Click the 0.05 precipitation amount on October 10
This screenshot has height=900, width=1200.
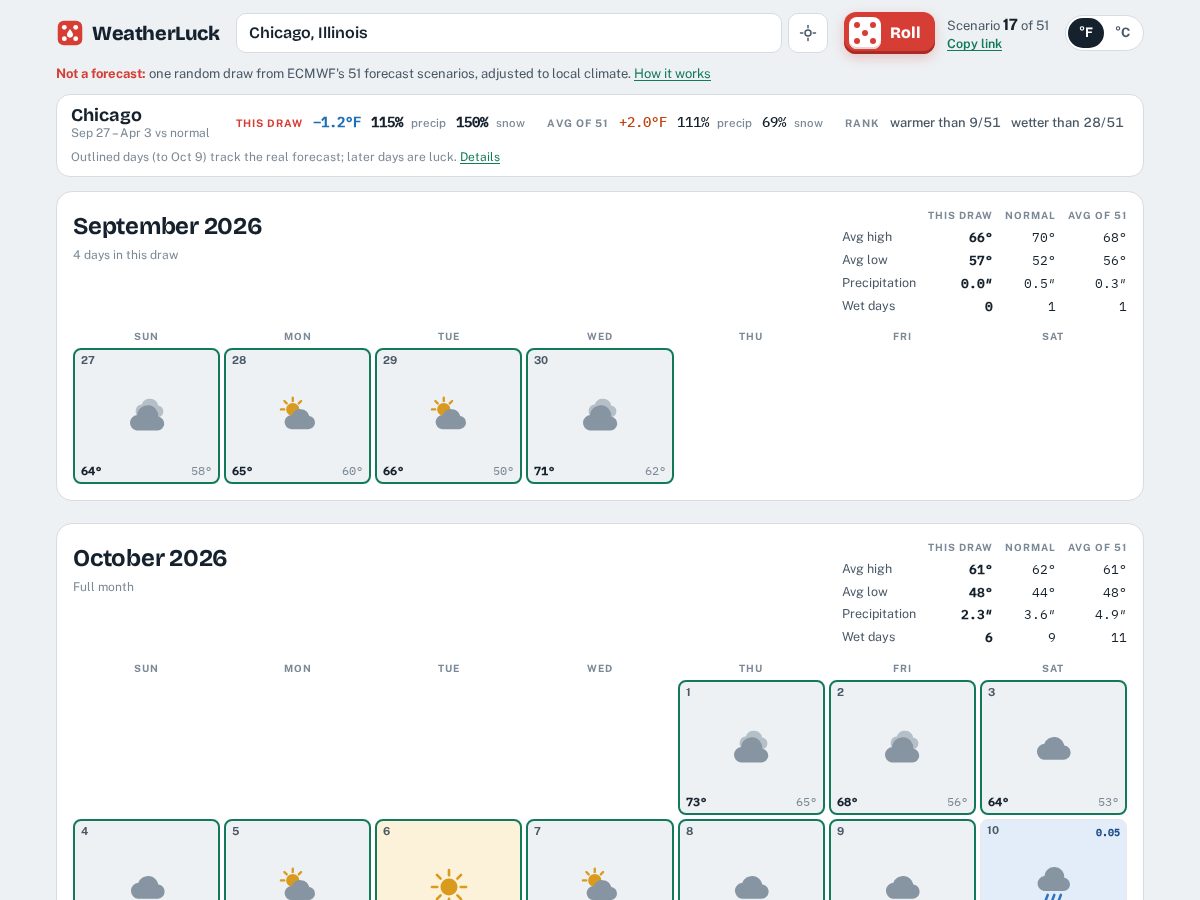click(x=1107, y=832)
